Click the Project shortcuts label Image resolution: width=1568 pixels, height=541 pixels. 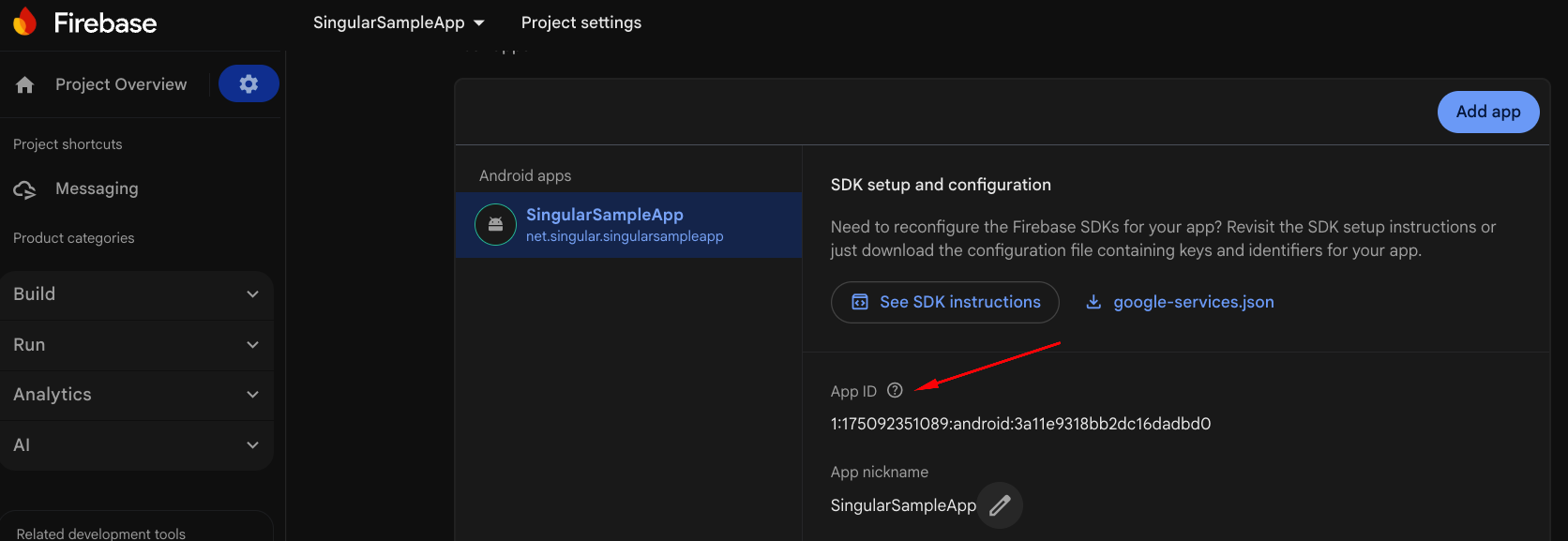[x=68, y=144]
